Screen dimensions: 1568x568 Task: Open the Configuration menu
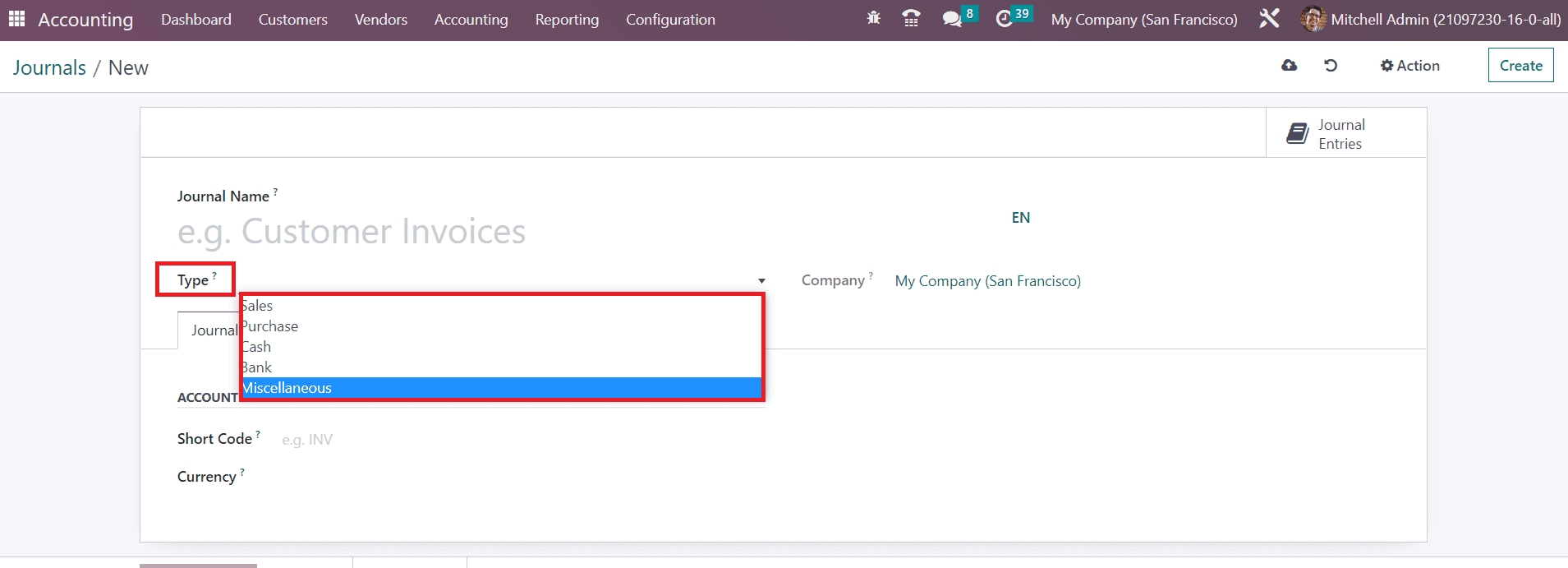point(670,20)
